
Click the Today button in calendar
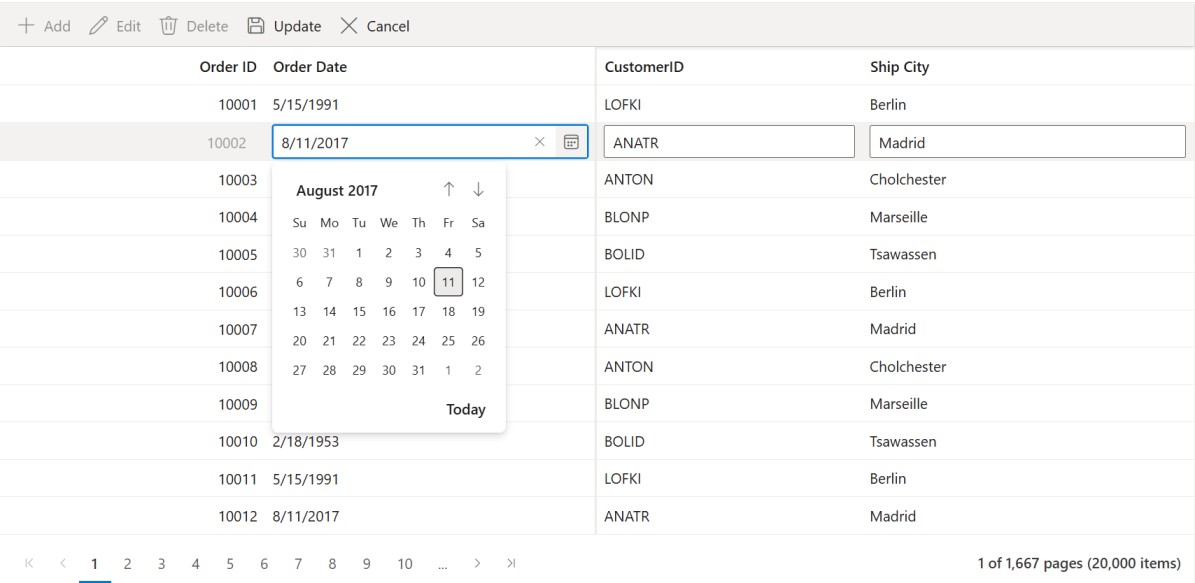pos(465,409)
